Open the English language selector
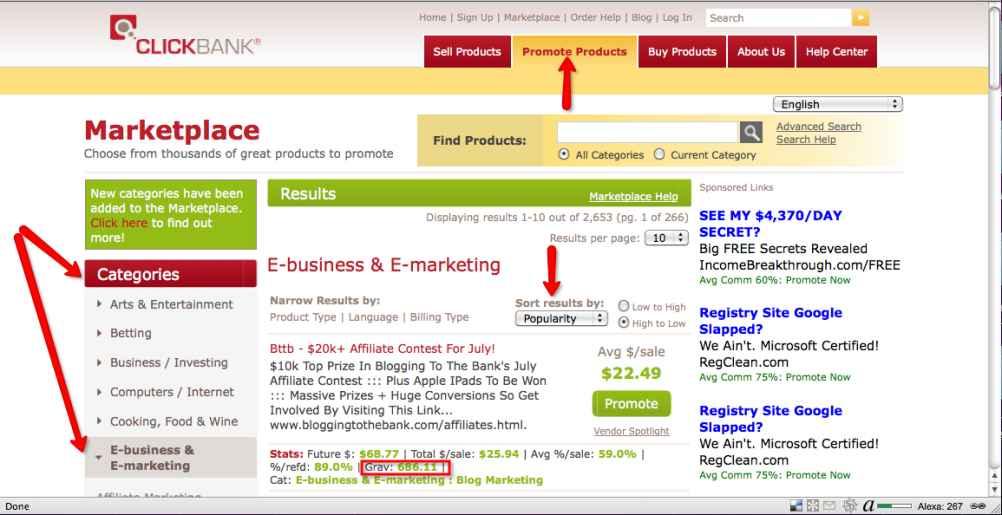 (x=837, y=104)
